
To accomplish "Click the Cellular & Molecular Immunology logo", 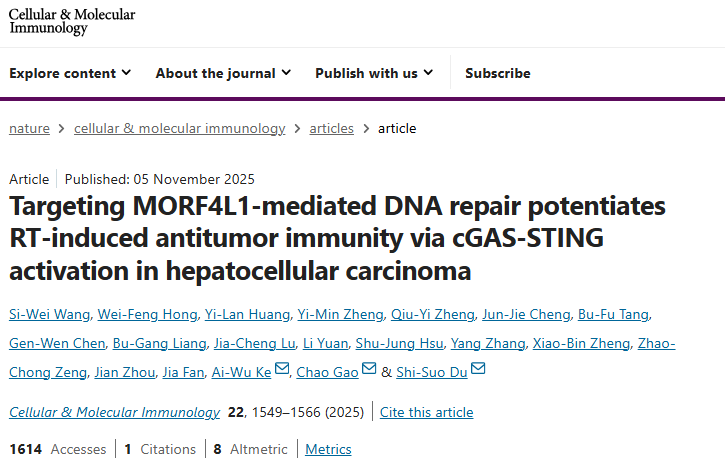I will click(72, 21).
